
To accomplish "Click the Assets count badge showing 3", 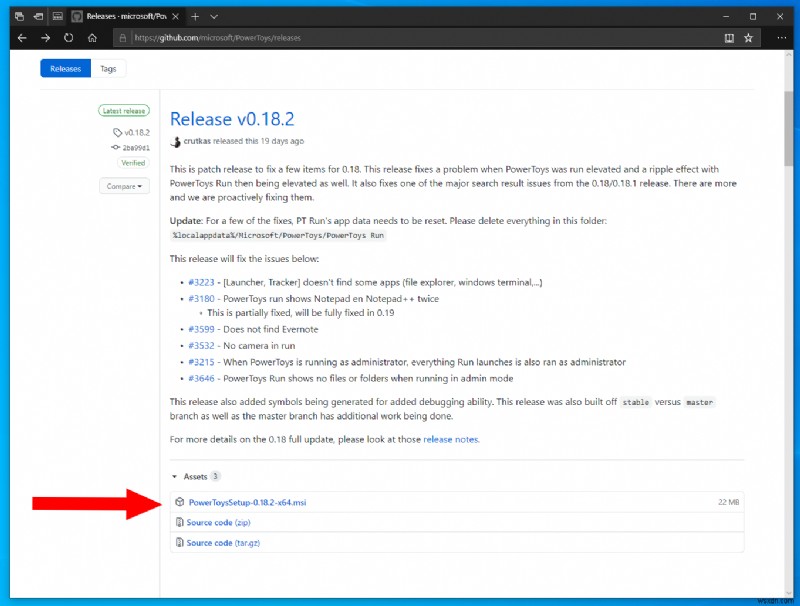I will pyautogui.click(x=215, y=476).
